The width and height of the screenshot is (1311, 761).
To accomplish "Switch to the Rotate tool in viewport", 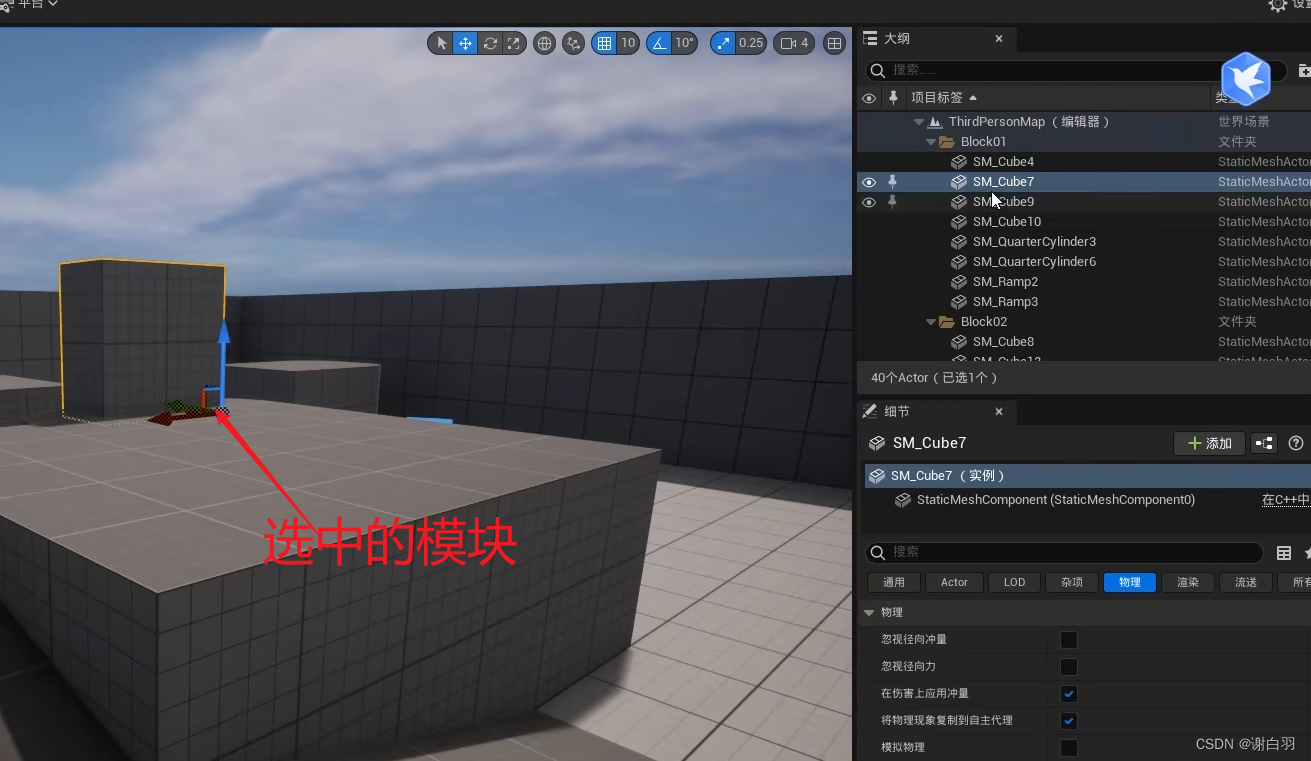I will (x=490, y=43).
